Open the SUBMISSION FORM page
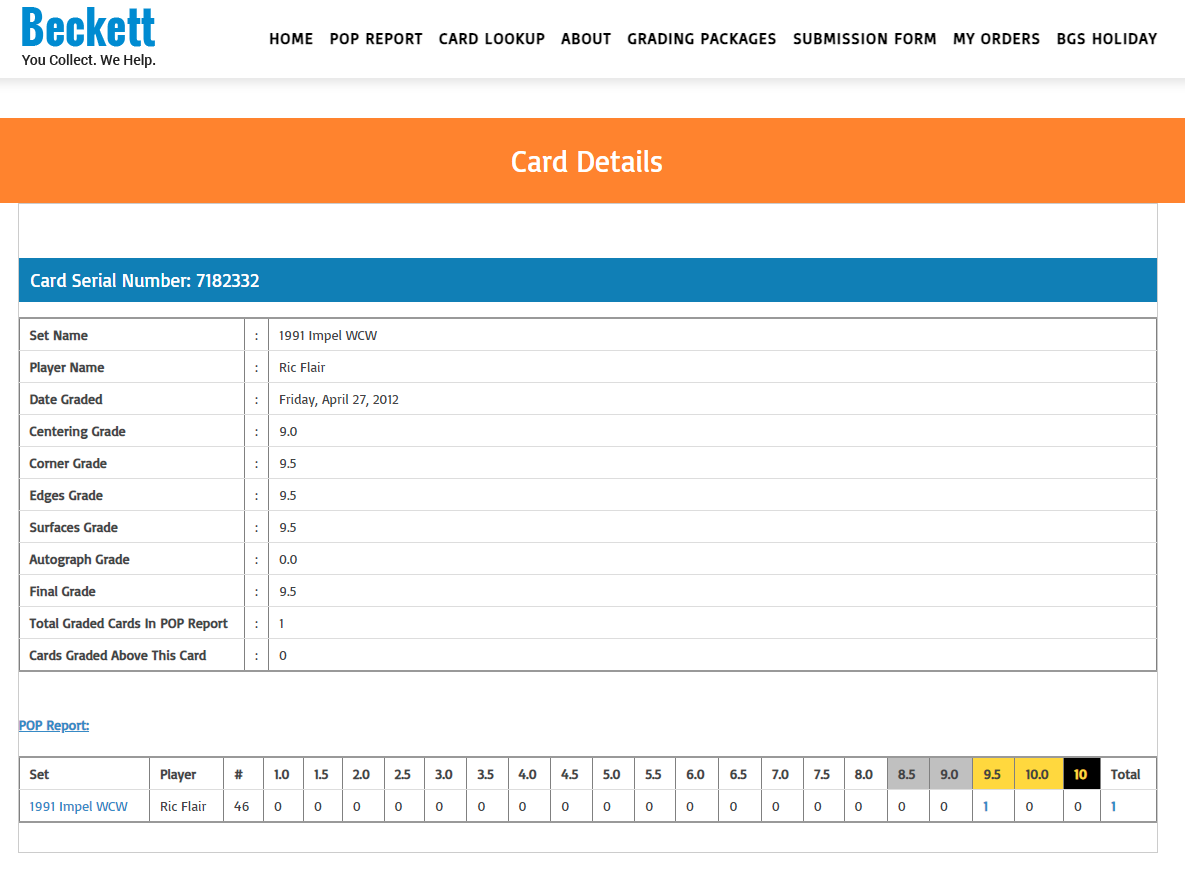1185x873 pixels. pos(865,39)
